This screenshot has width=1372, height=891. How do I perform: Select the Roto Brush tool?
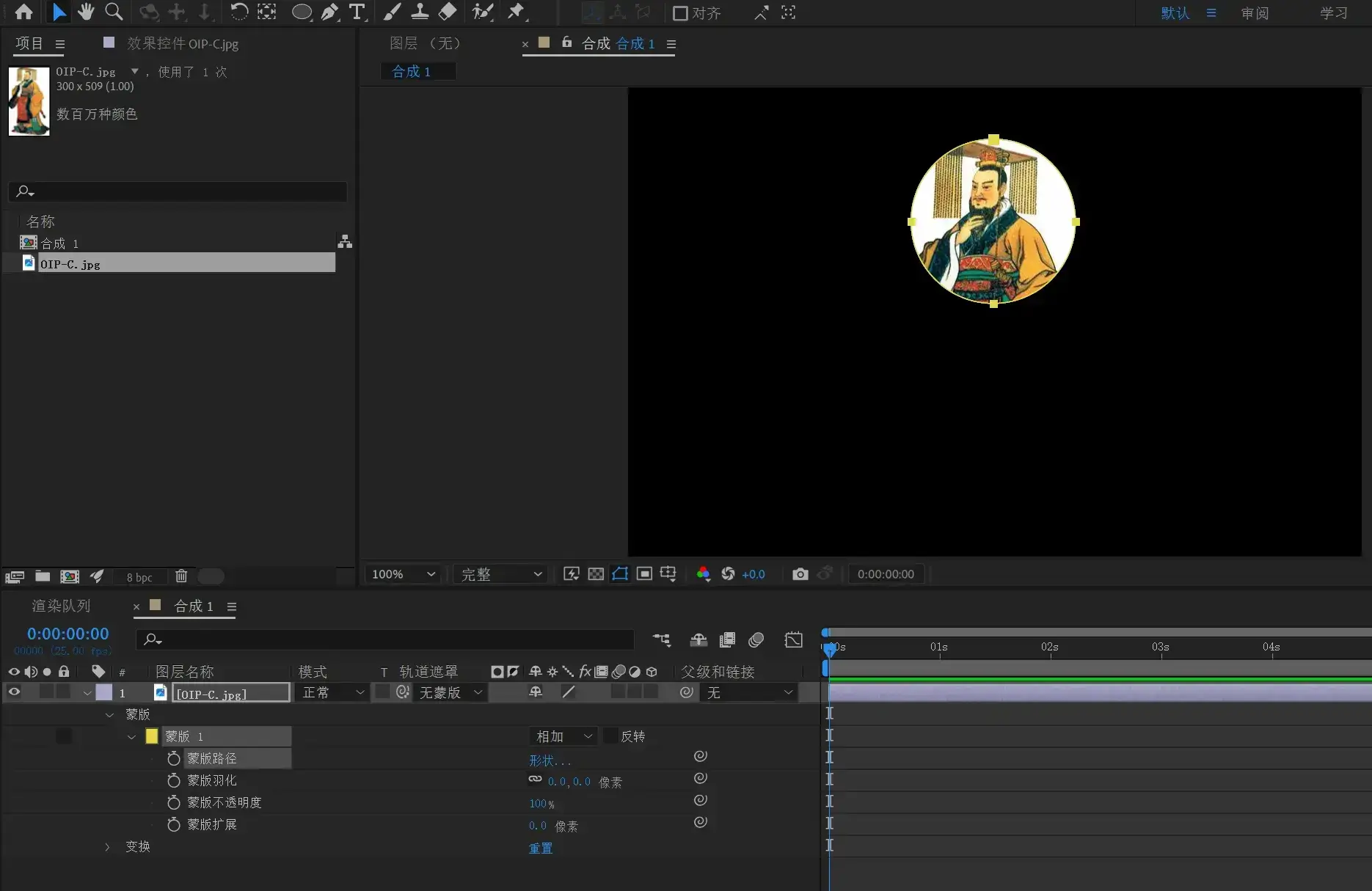[x=483, y=12]
